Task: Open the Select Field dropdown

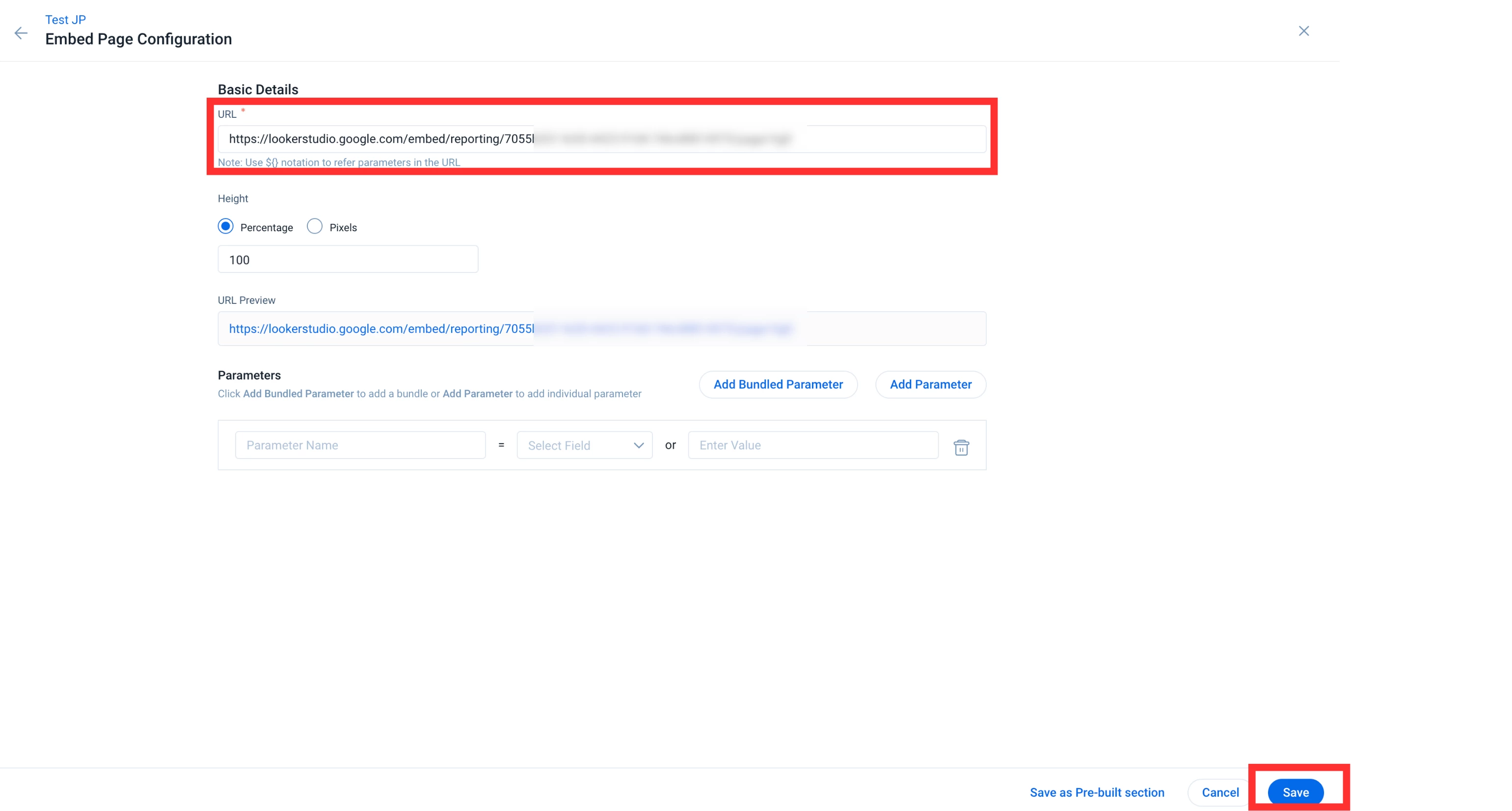Action: (x=583, y=445)
